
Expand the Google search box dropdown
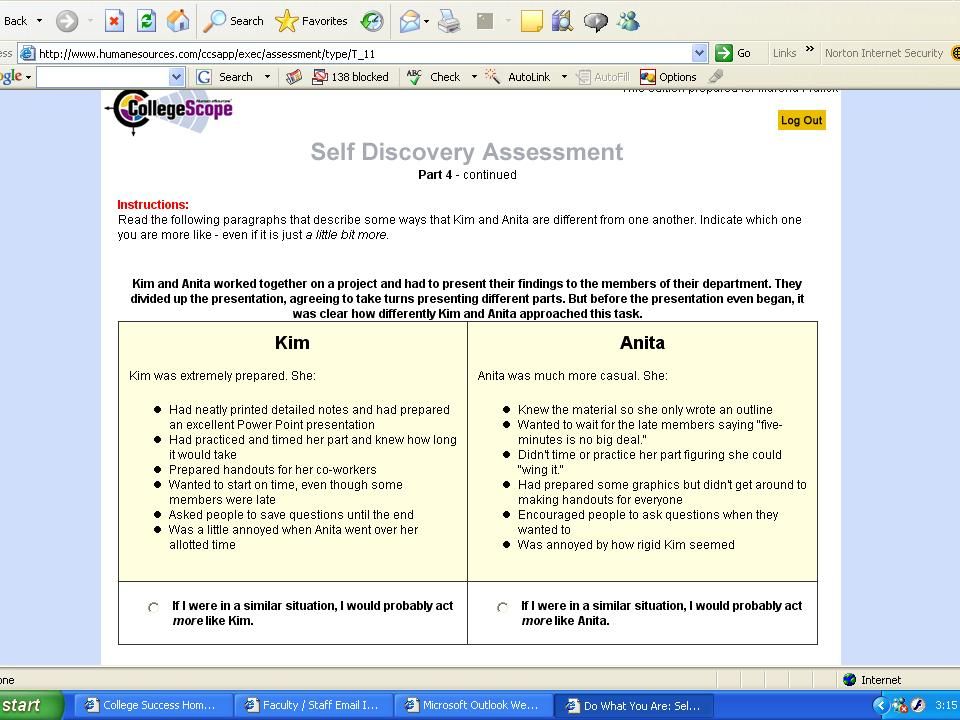pos(176,77)
